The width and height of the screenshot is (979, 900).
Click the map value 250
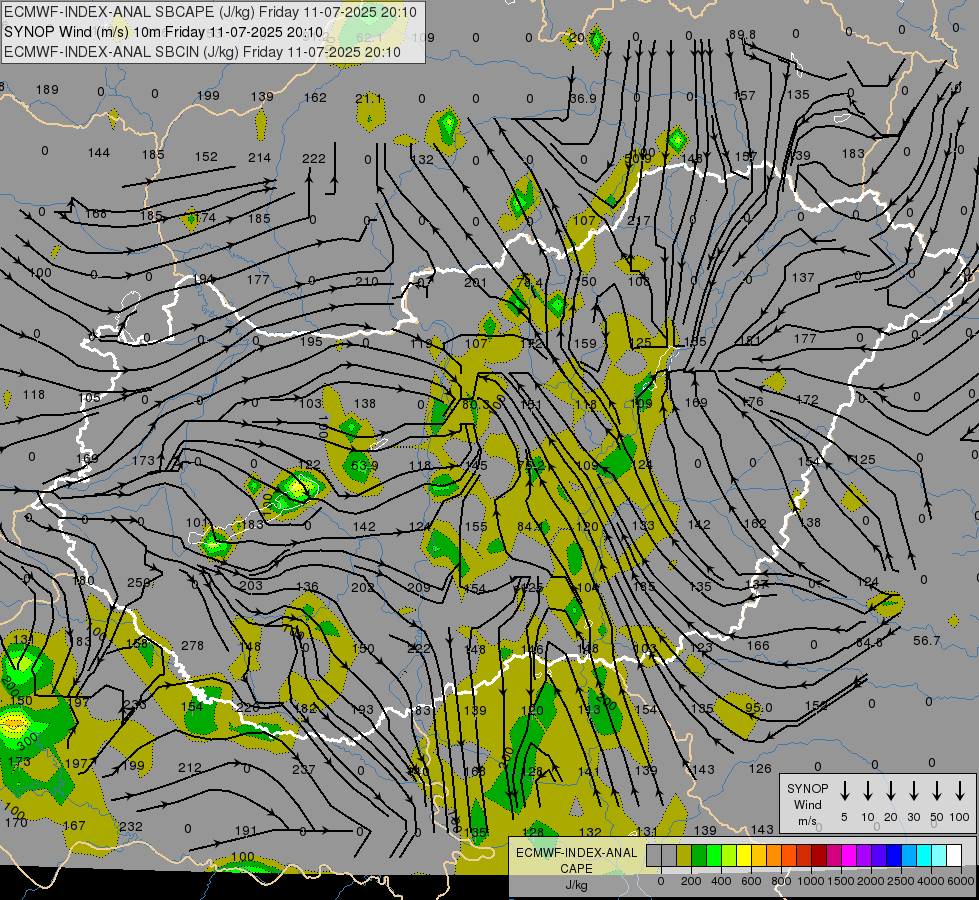coord(138,582)
